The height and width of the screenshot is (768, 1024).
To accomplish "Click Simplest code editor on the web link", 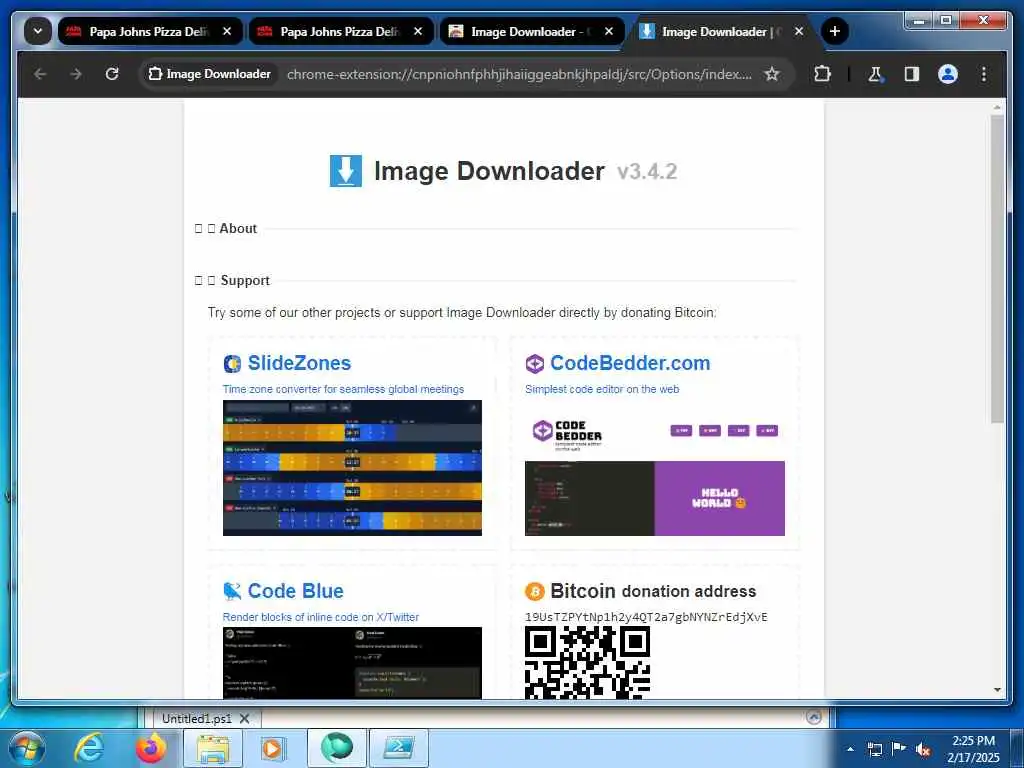I will [x=602, y=389].
